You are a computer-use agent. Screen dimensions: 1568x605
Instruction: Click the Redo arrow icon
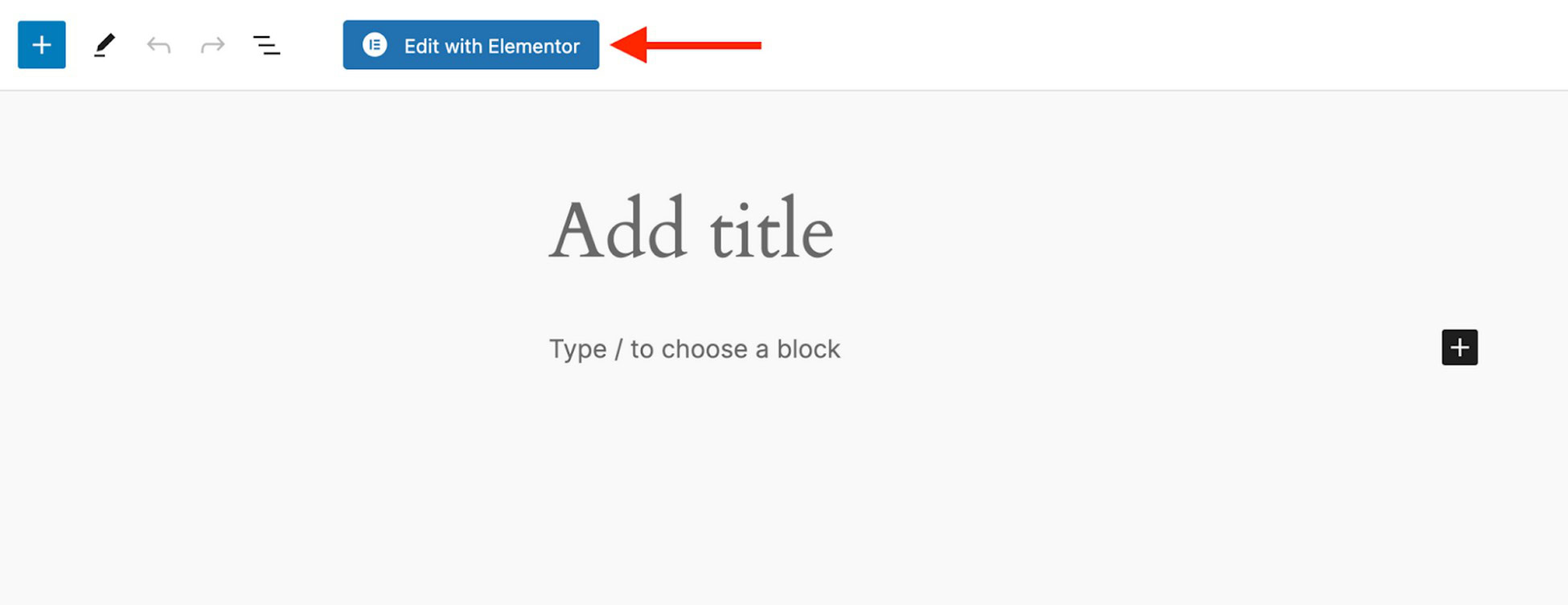pyautogui.click(x=211, y=44)
